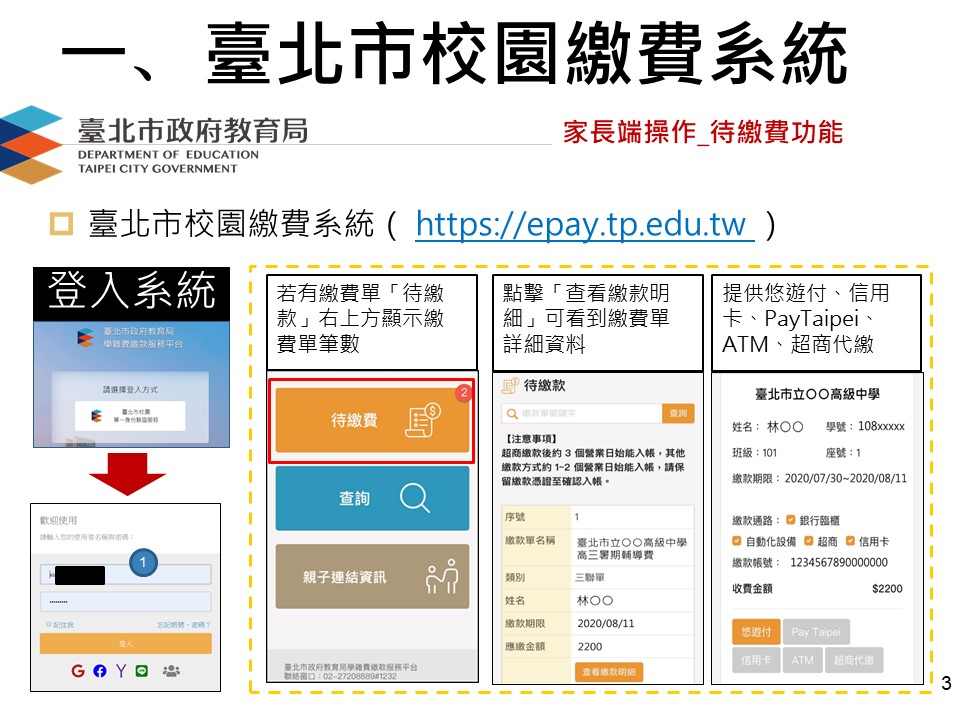Sign in with the Yahoo icon
The height and width of the screenshot is (720, 960).
(x=120, y=671)
